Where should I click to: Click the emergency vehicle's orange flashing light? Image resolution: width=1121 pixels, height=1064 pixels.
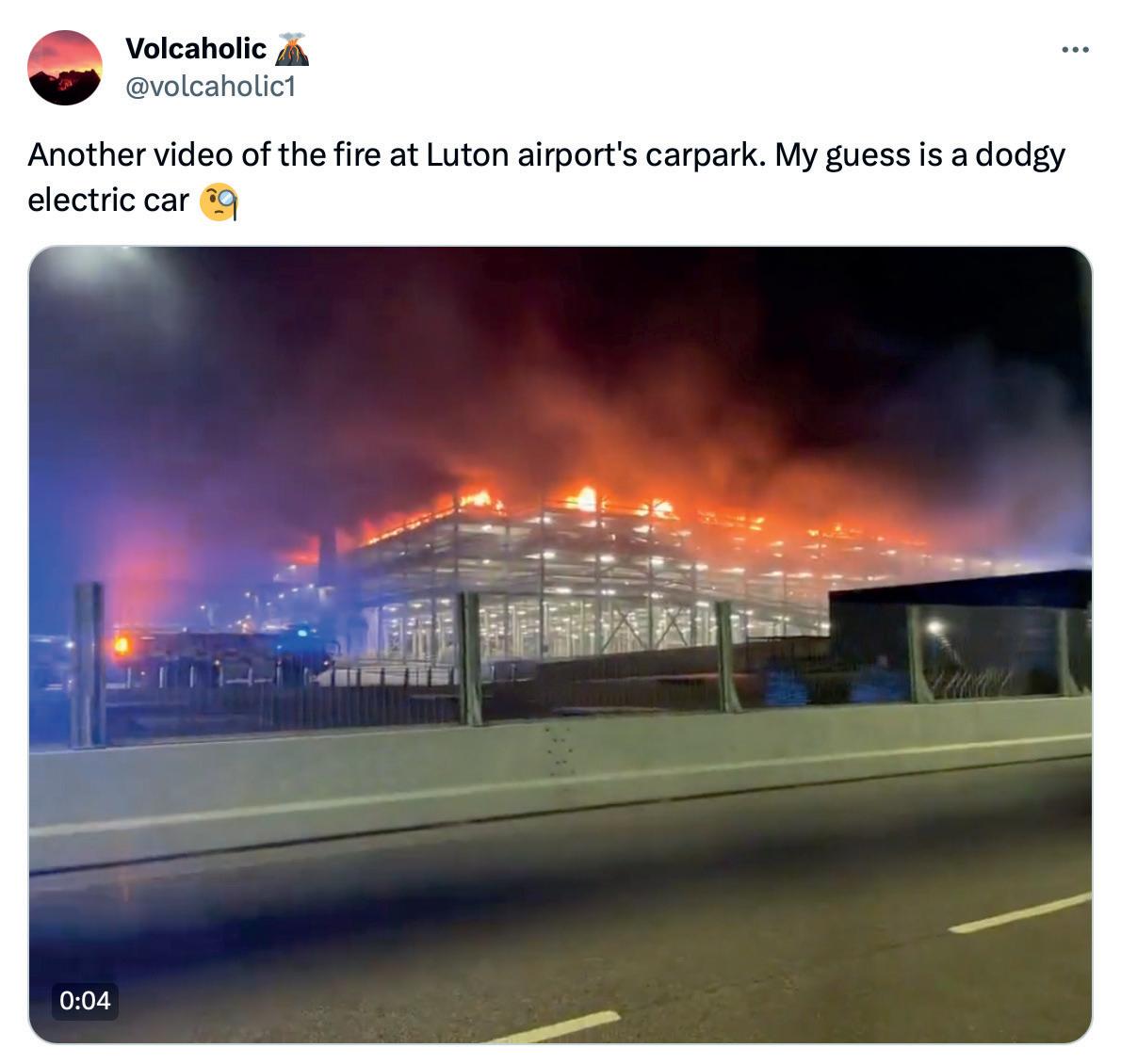pos(122,645)
